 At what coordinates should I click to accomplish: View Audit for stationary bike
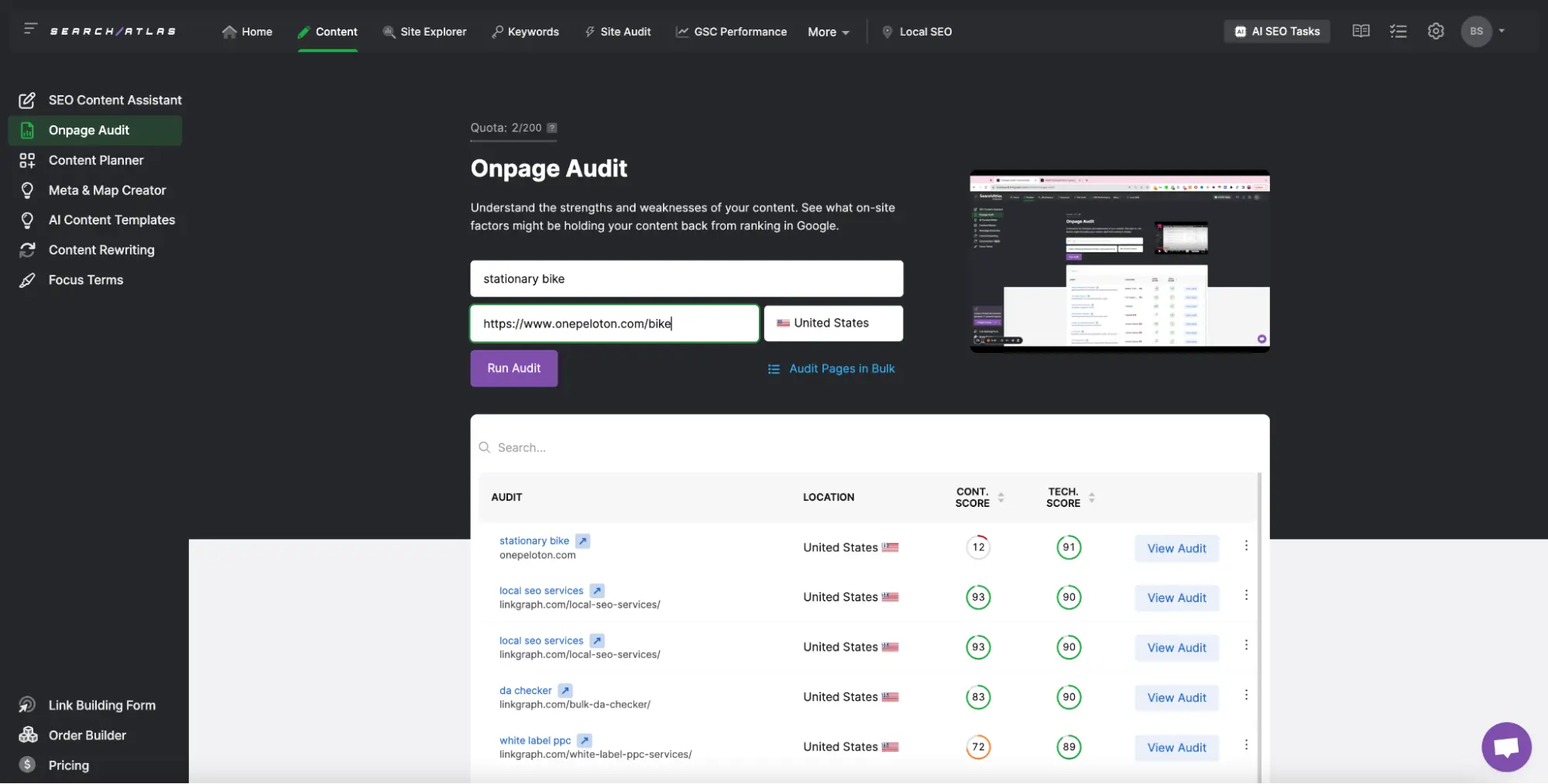[1176, 548]
